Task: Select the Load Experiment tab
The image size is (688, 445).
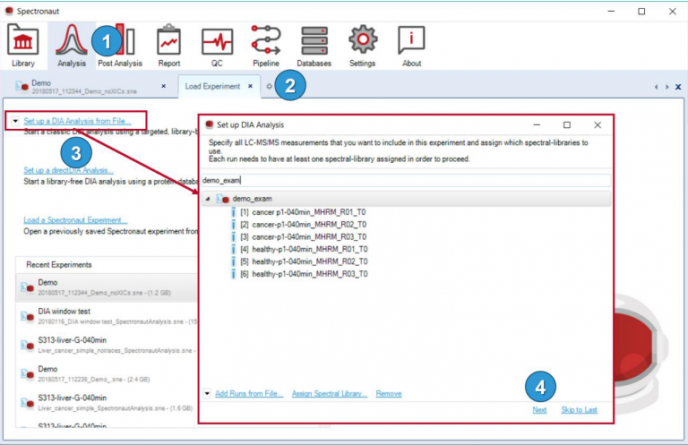Action: [x=211, y=86]
